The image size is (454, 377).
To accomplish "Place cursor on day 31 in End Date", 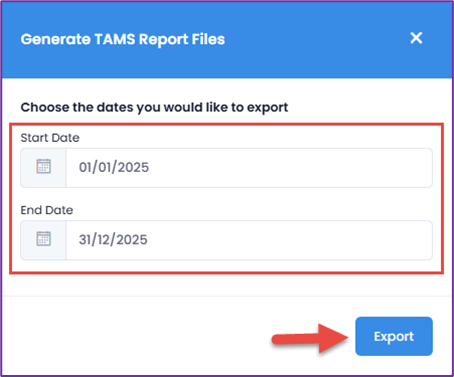I will coord(84,240).
